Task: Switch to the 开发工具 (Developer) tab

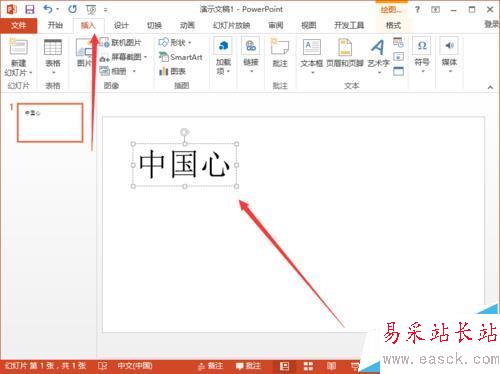Action: click(x=349, y=25)
